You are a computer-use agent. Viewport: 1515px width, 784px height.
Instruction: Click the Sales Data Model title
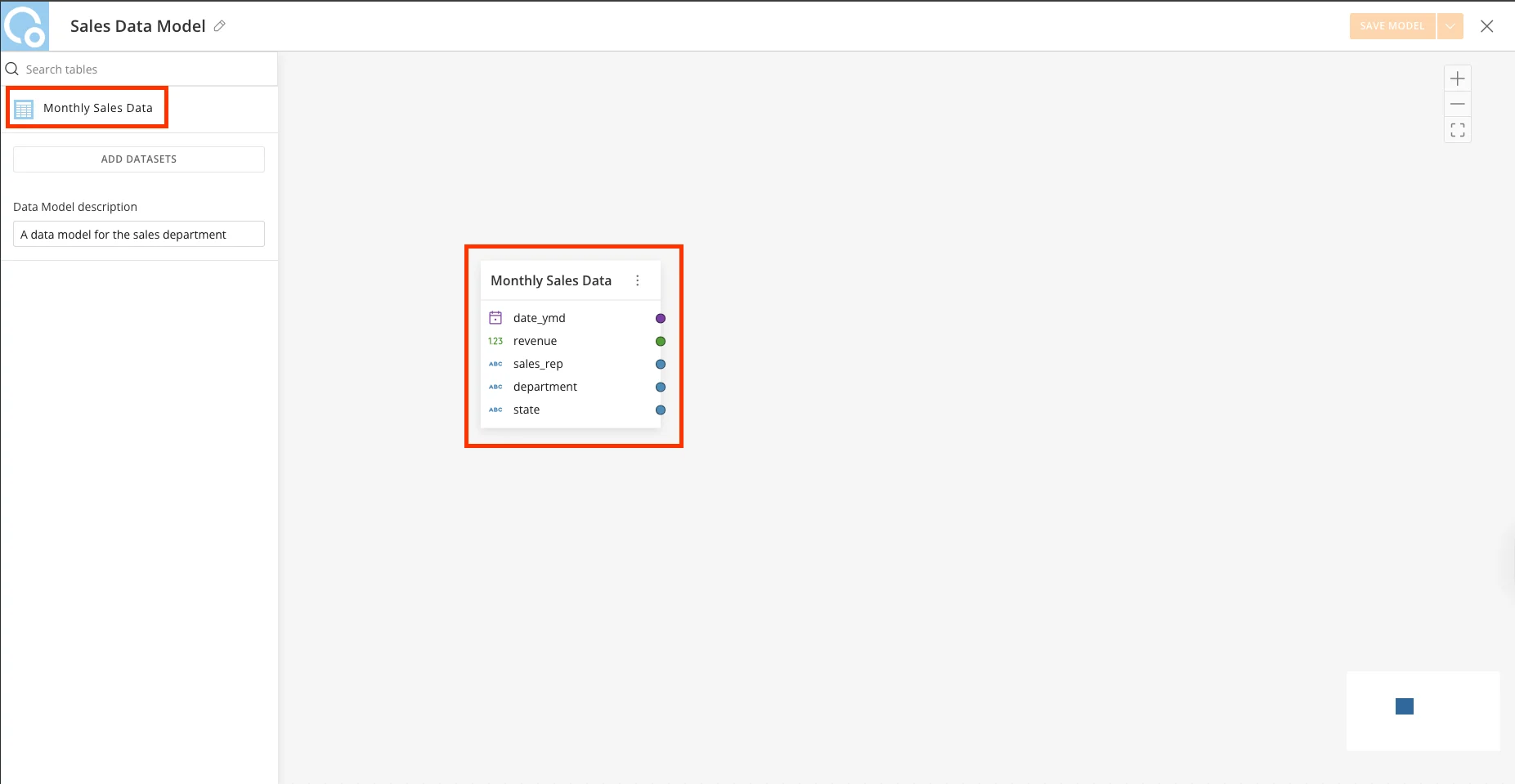138,26
